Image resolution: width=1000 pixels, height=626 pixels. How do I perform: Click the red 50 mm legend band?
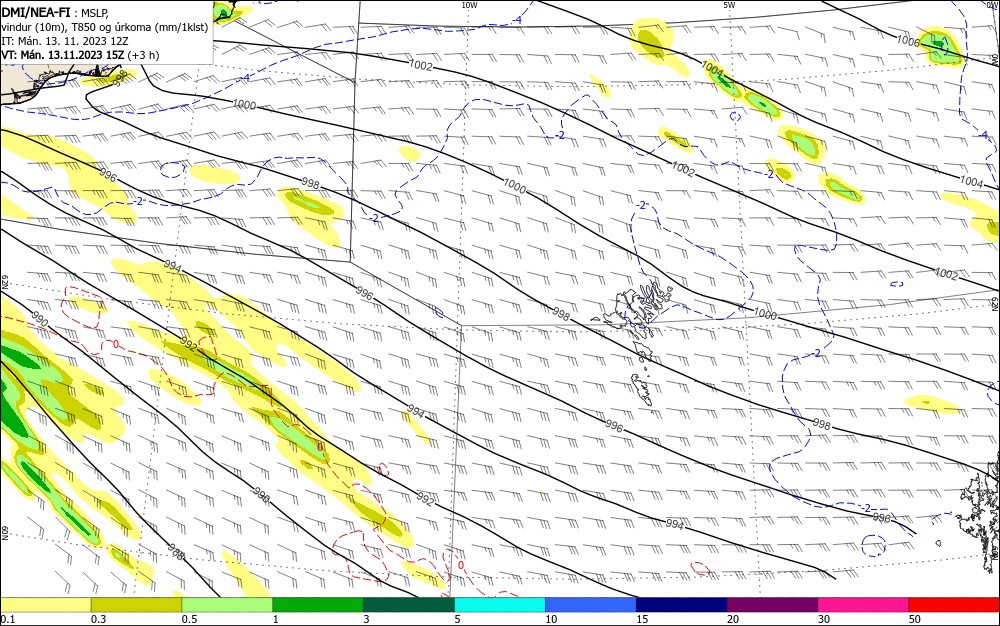tap(954, 605)
